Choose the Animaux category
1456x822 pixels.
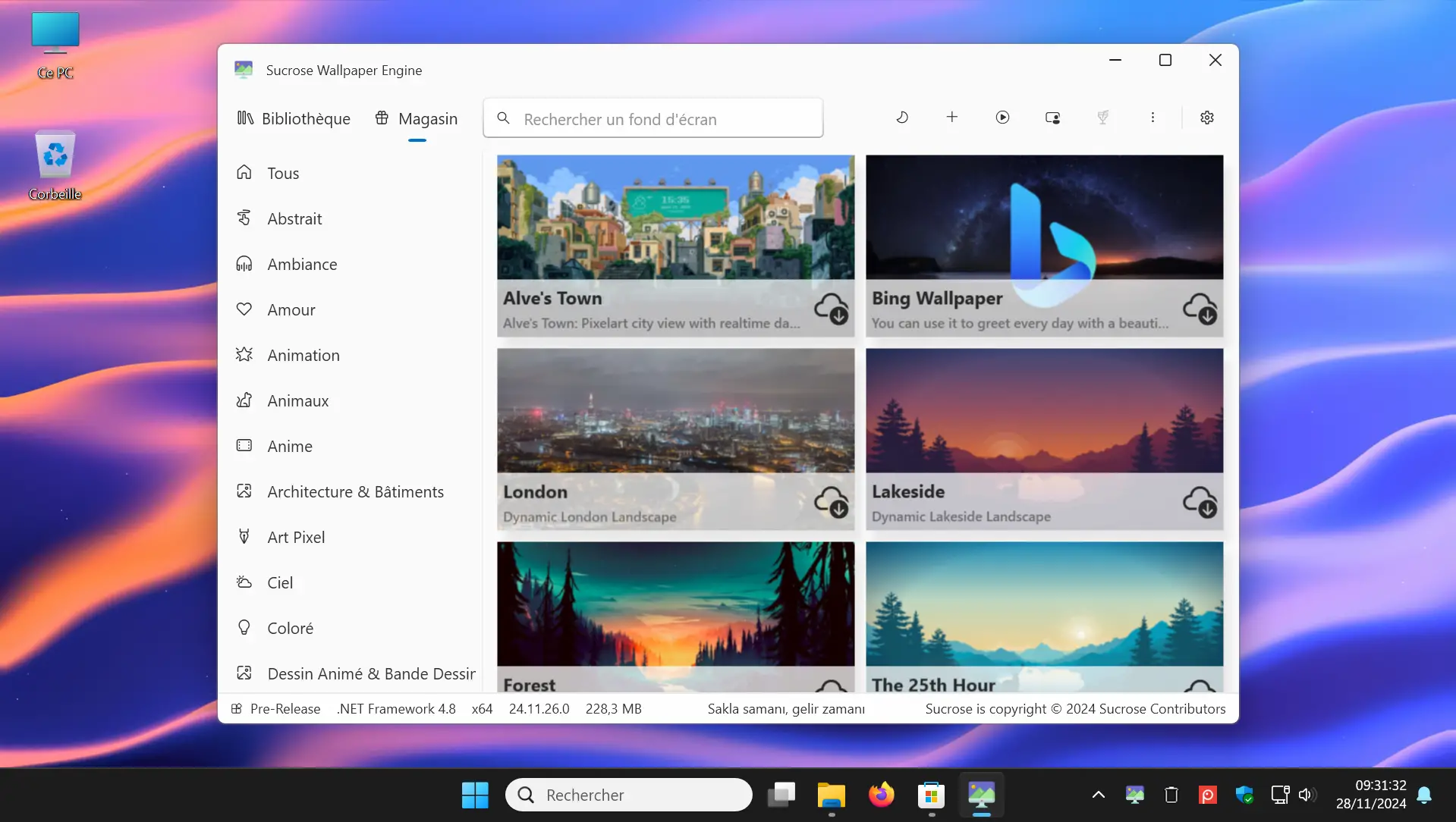tap(351, 400)
